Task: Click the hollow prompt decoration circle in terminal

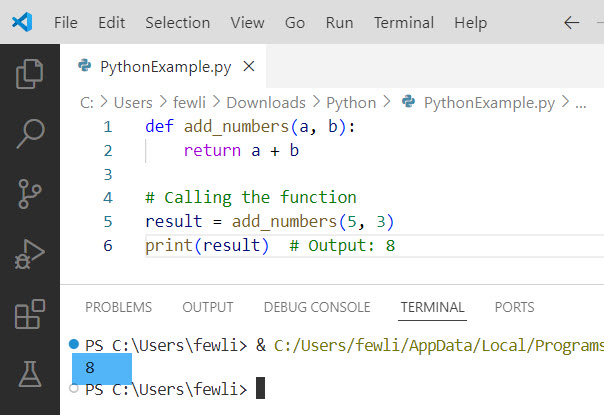Action: coord(74,388)
